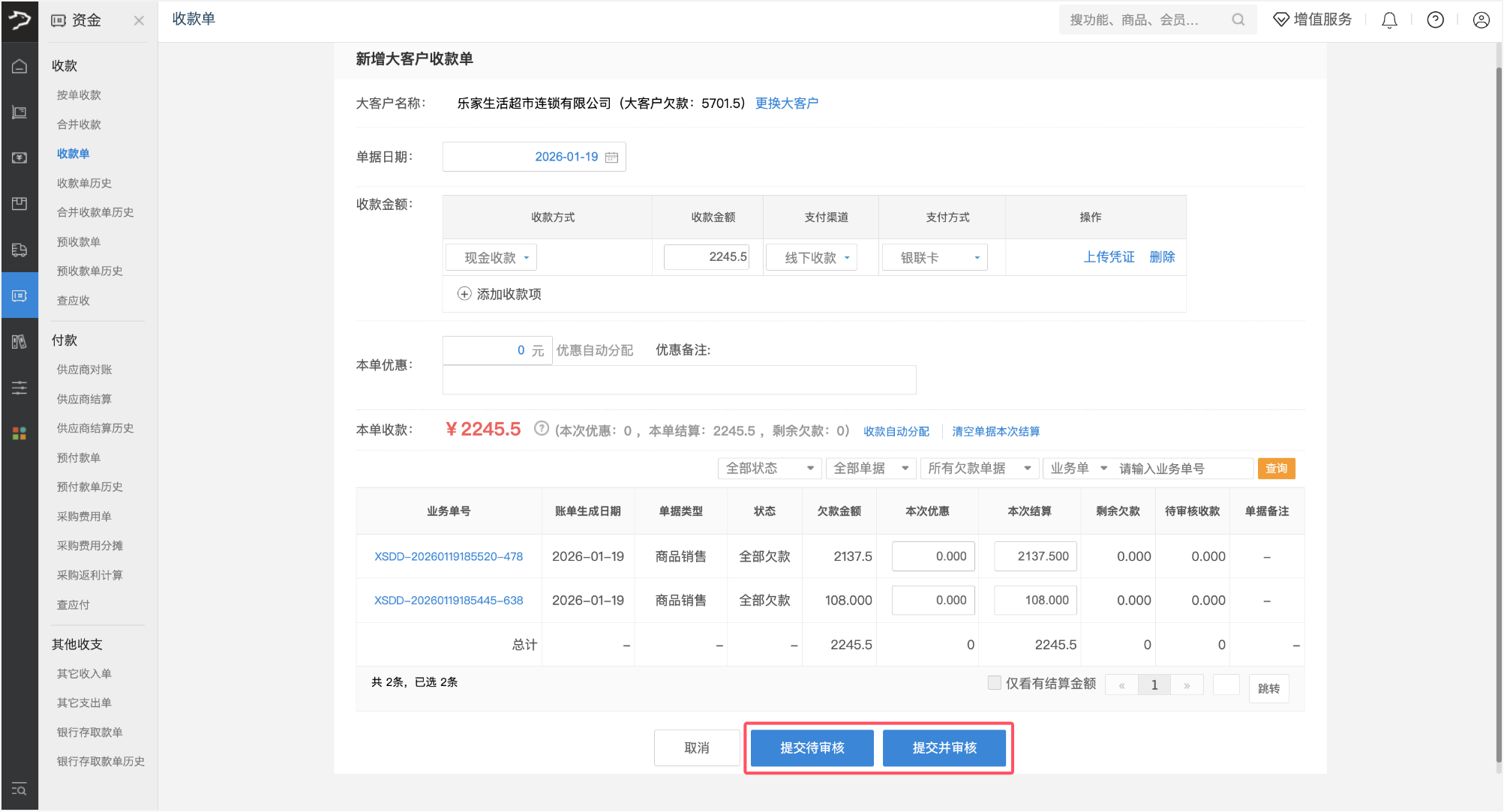Screen dimensions: 1504x812
Task: Open the user account profile icon
Action: (x=1481, y=20)
